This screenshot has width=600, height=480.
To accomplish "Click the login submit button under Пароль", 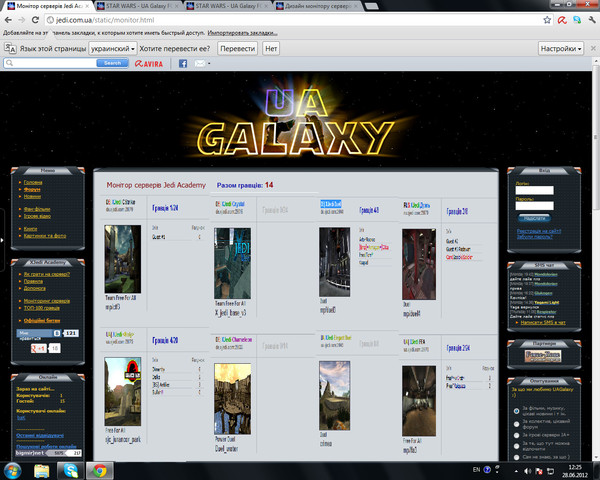I will click(535, 218).
